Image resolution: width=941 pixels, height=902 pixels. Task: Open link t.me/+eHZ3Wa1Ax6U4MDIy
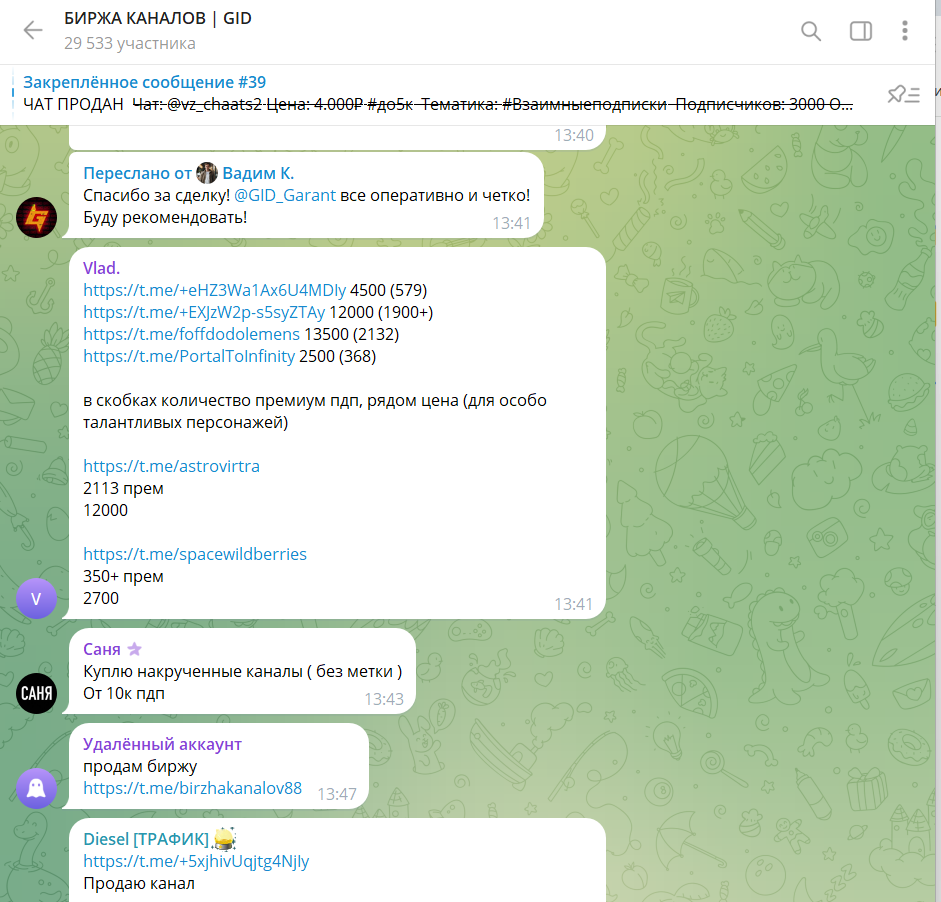(x=215, y=290)
